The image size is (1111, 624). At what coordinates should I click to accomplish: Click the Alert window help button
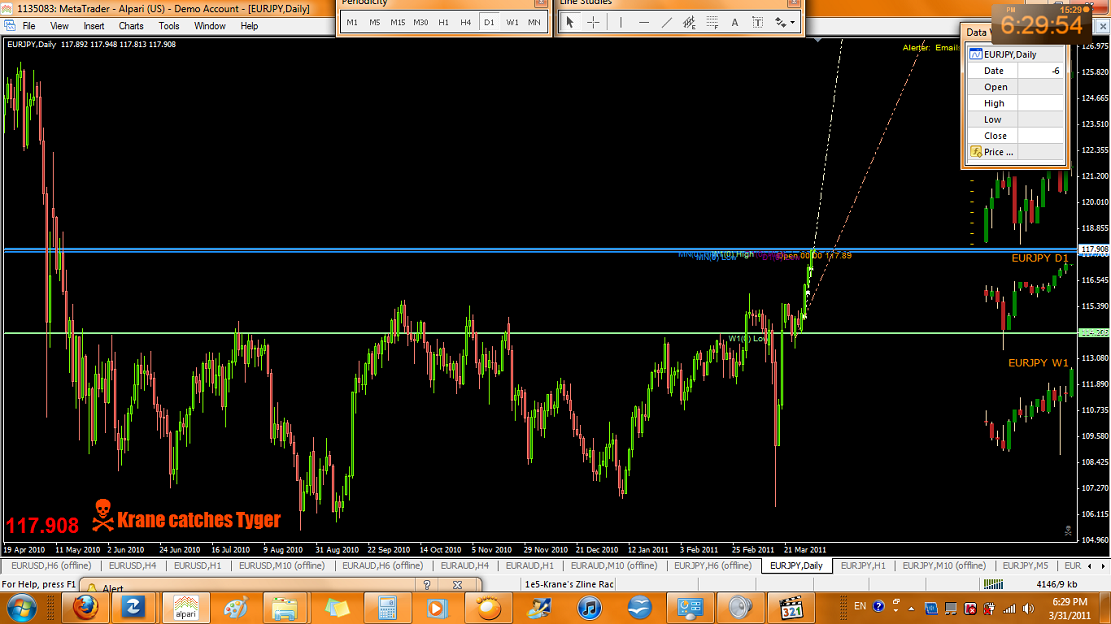427,585
